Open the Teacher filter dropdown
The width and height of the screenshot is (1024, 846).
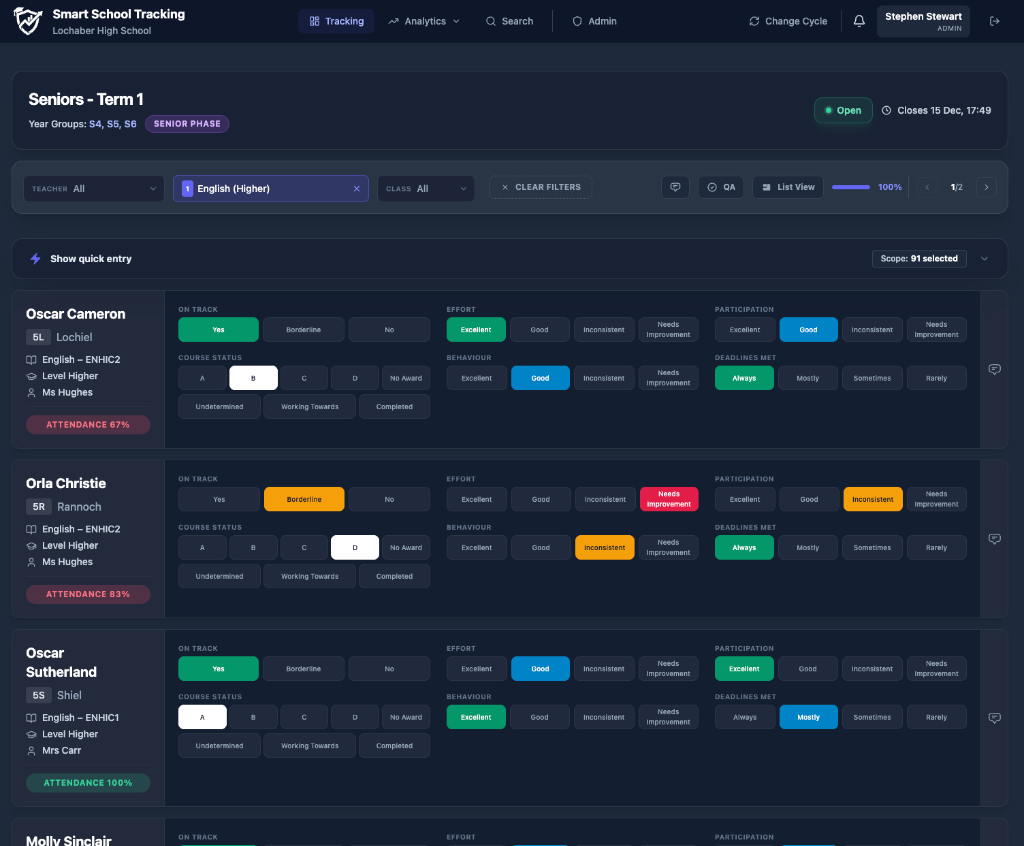click(94, 188)
